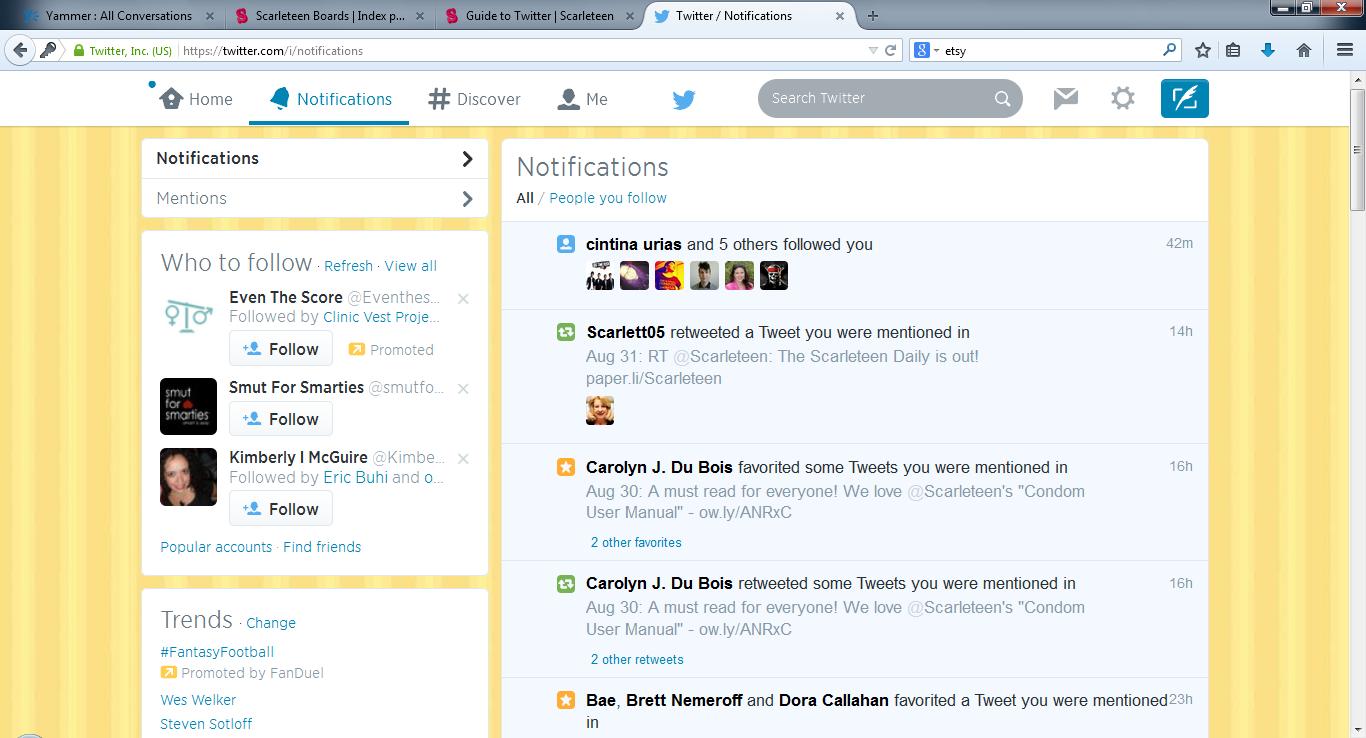Open Kimberly I McGuire's avatar
Viewport: 1366px width, 738px height.
coord(188,476)
